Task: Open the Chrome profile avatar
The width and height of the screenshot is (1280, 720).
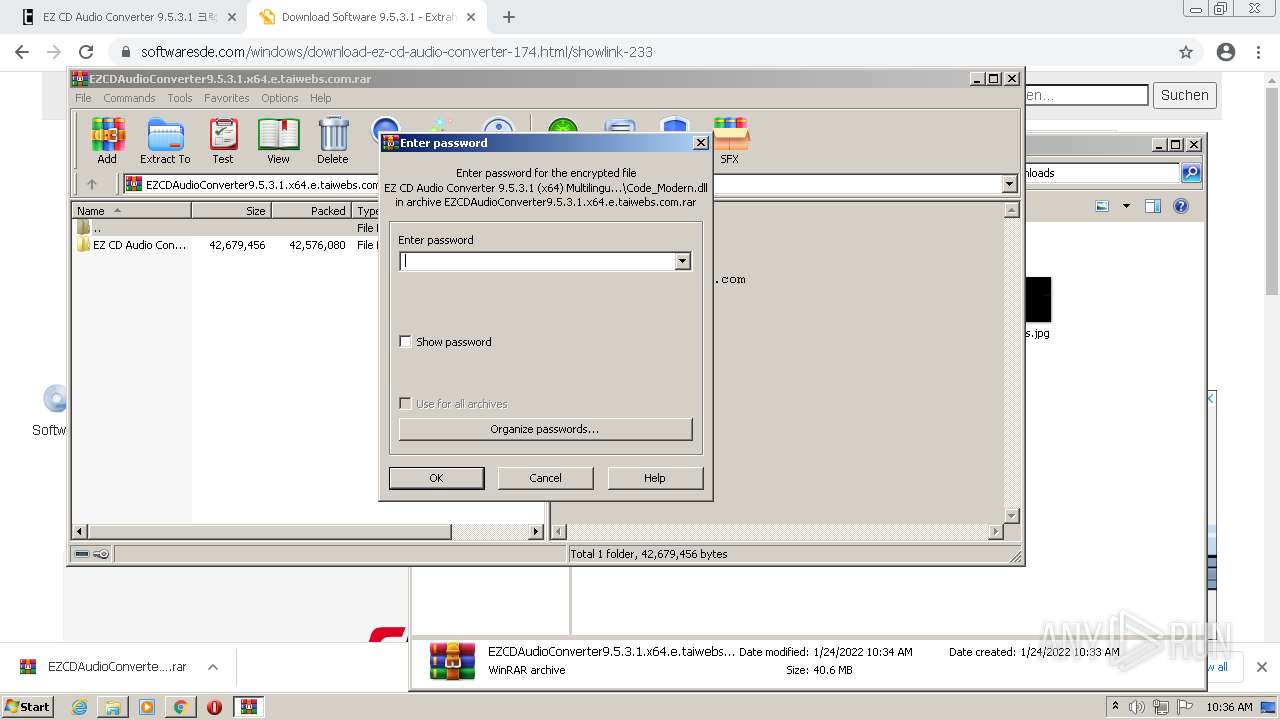Action: (x=1226, y=52)
